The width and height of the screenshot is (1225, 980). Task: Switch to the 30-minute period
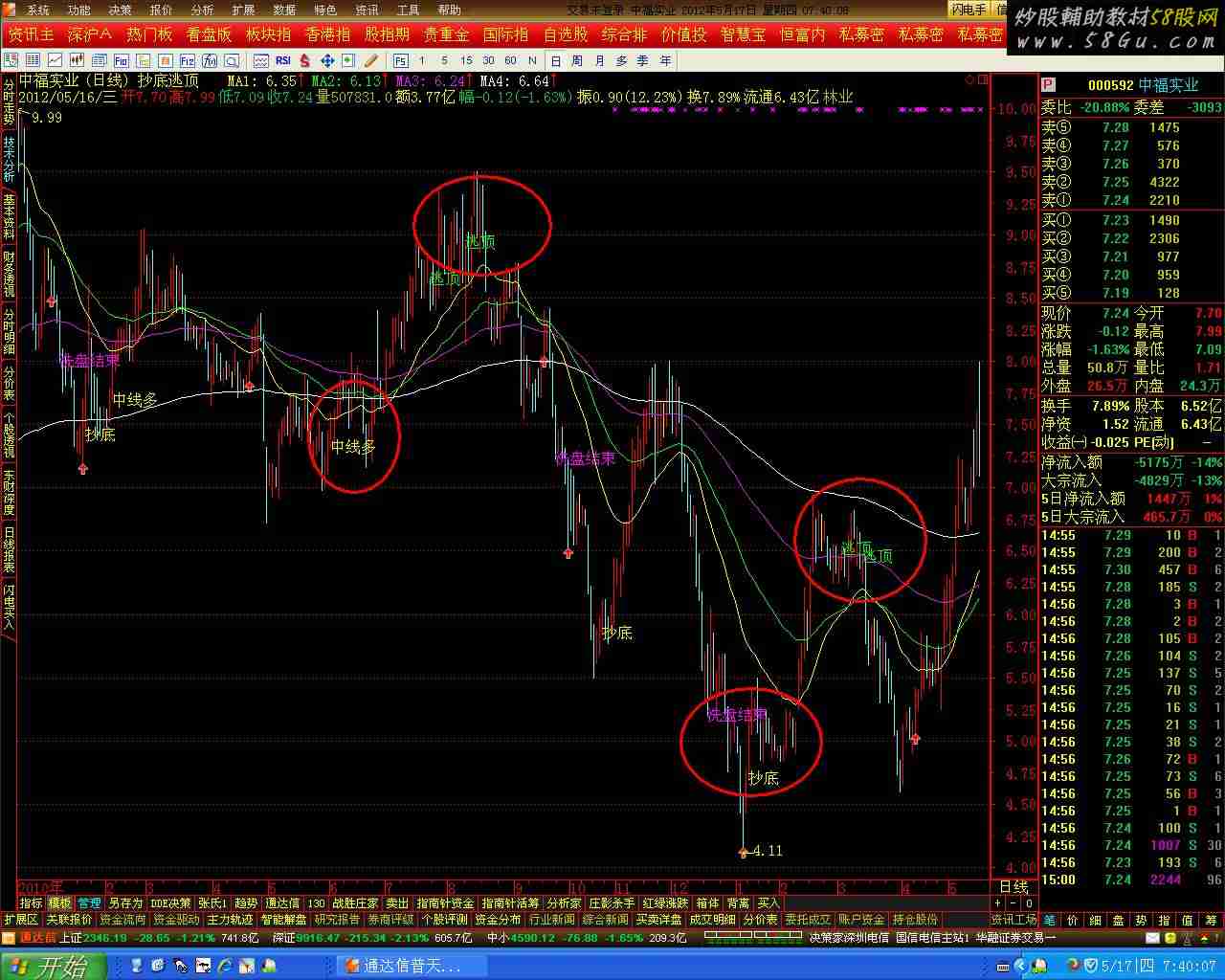pos(488,60)
